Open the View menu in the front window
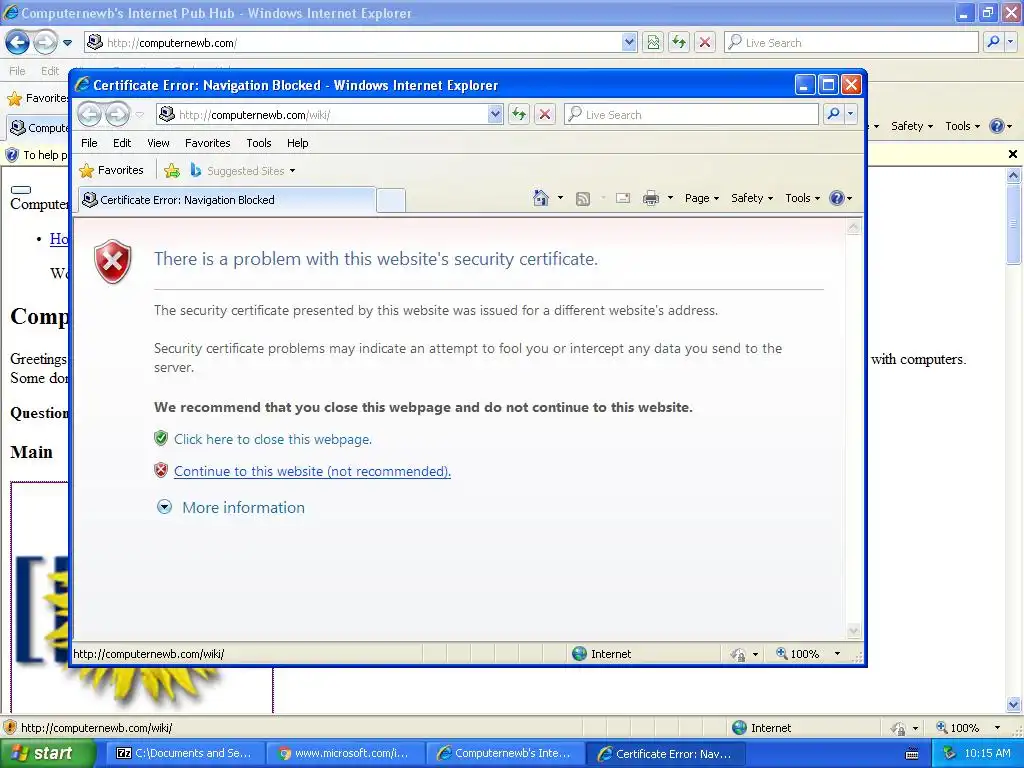1024x768 pixels. click(158, 143)
